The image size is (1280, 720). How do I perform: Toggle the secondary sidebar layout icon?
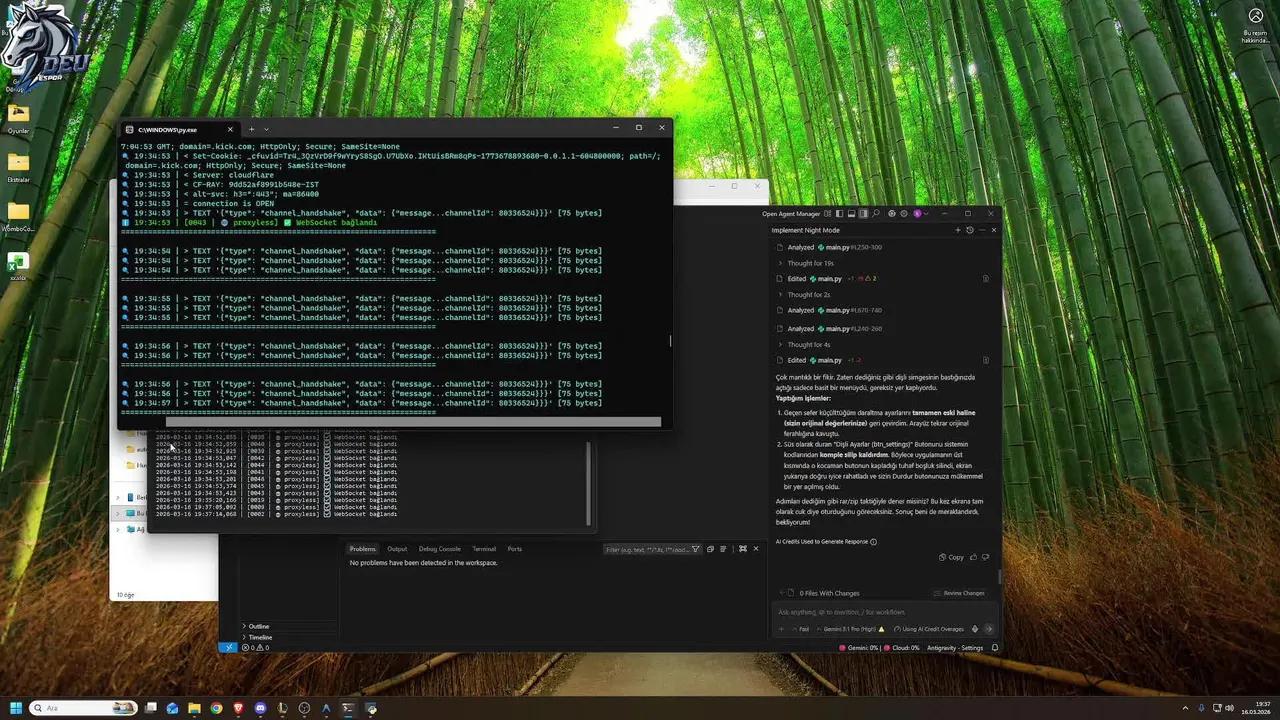(863, 213)
